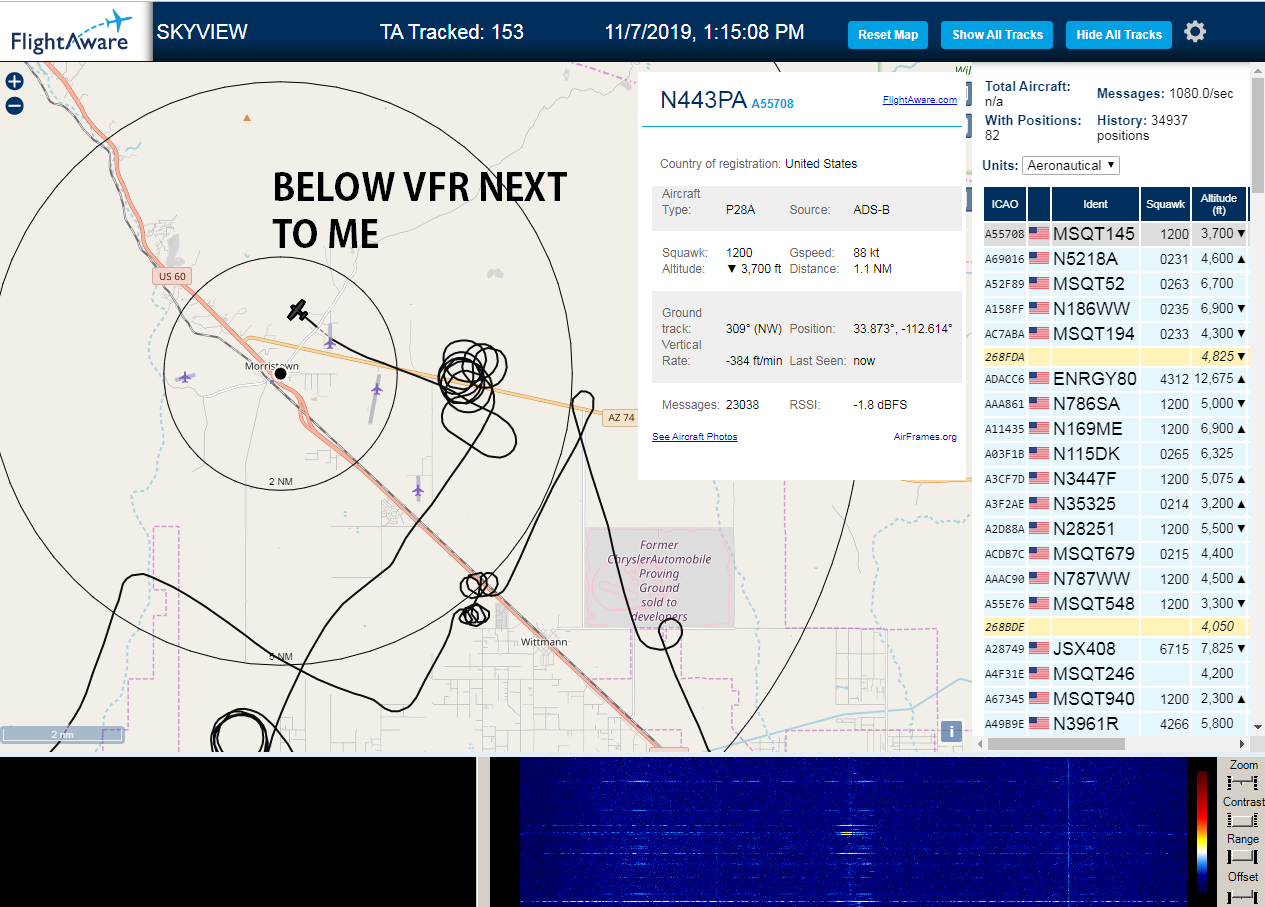Select the MSQT548 aircraft row
The width and height of the screenshot is (1265, 907).
coord(1117,604)
